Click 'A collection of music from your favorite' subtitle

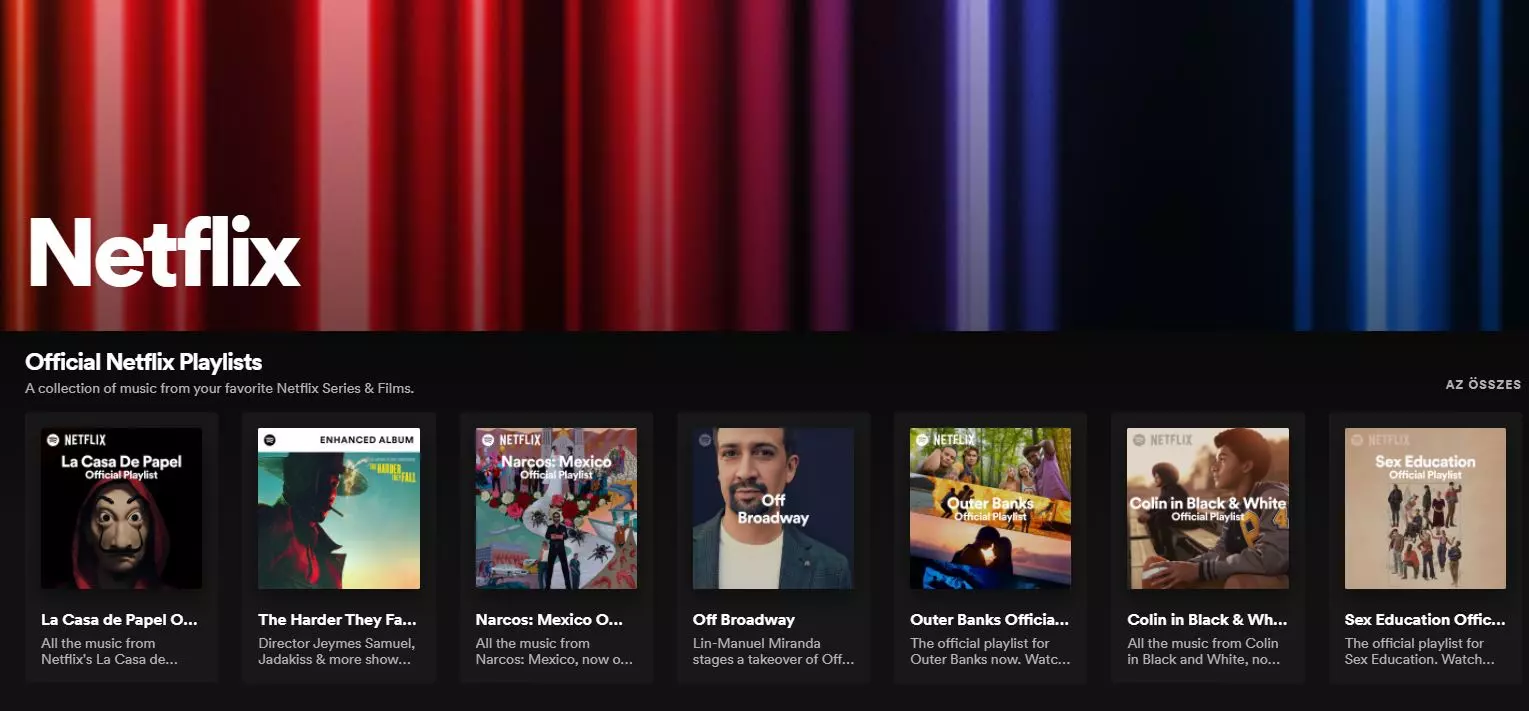tap(219, 388)
